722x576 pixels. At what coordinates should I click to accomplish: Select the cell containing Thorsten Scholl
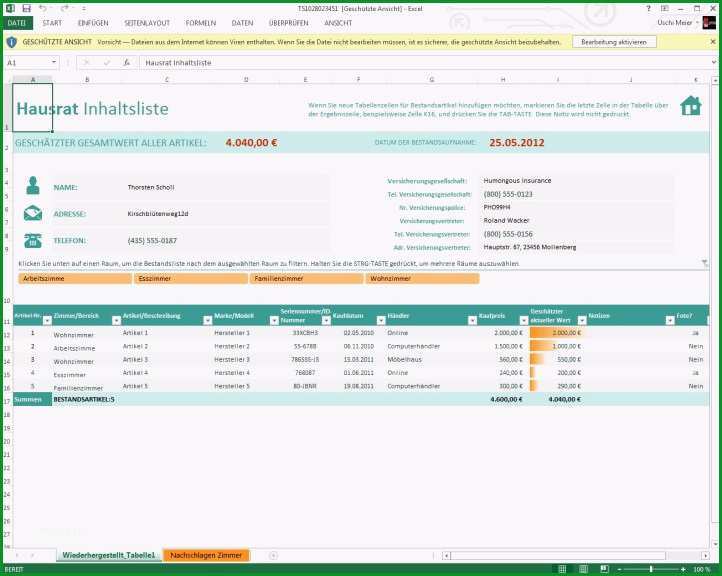tap(226, 187)
